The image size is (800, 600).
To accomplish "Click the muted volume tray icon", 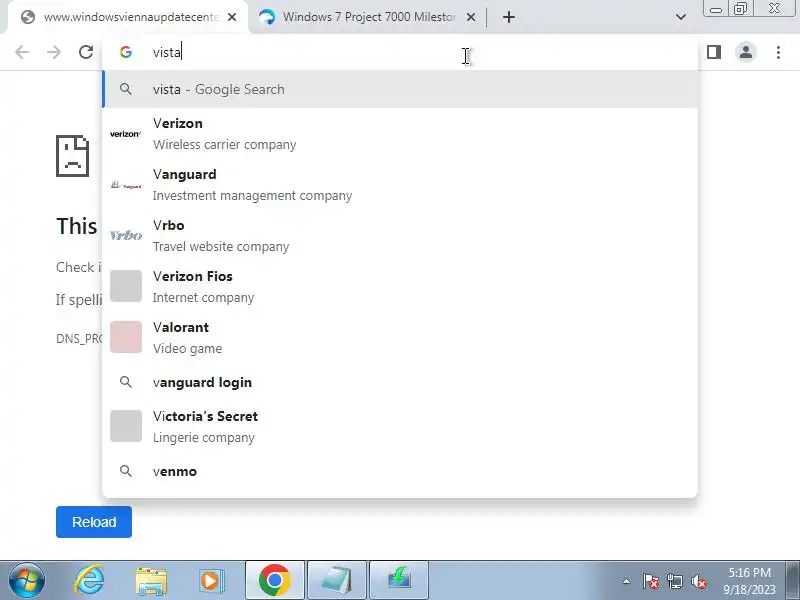I will pyautogui.click(x=699, y=581).
